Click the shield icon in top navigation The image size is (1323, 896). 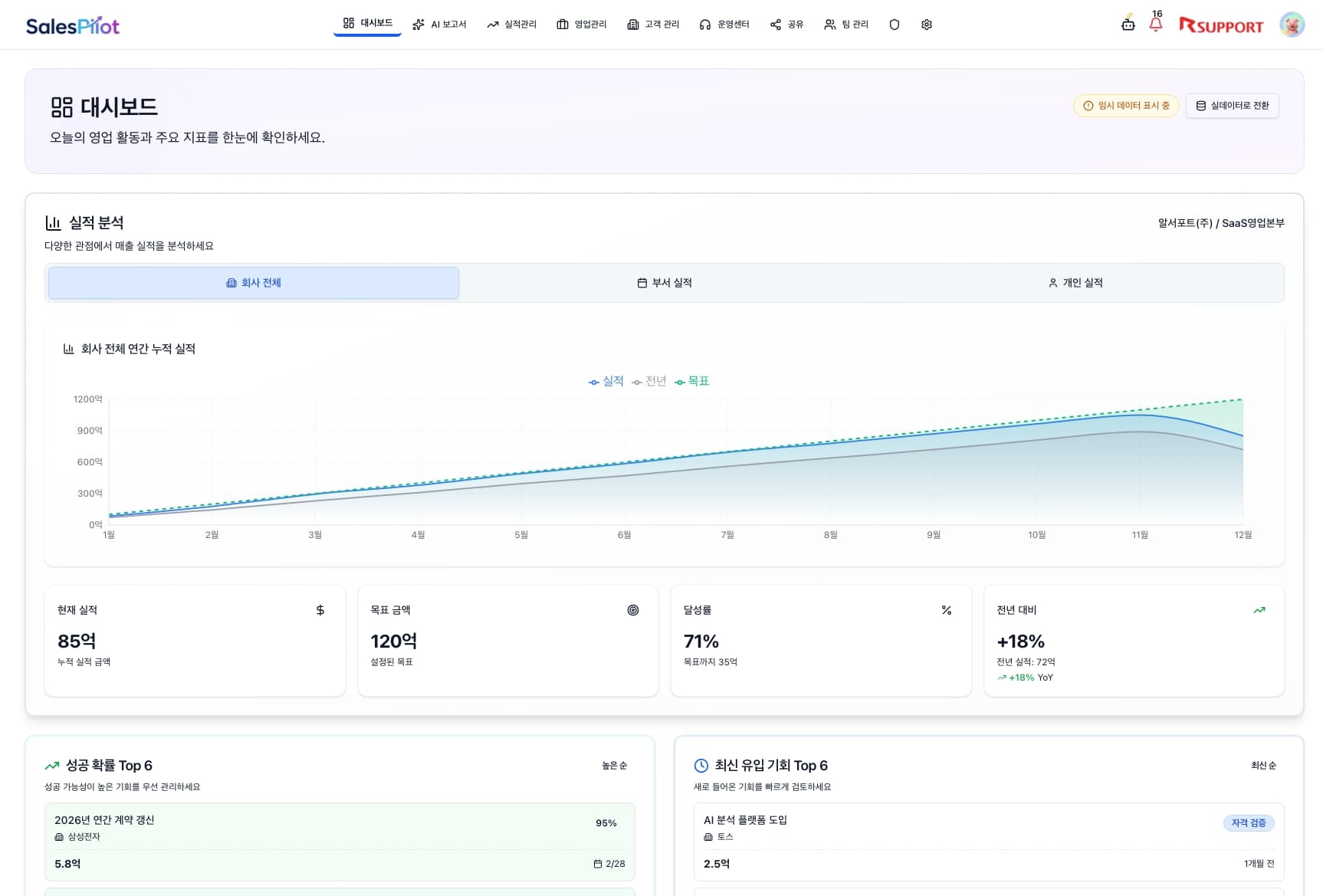pyautogui.click(x=894, y=25)
